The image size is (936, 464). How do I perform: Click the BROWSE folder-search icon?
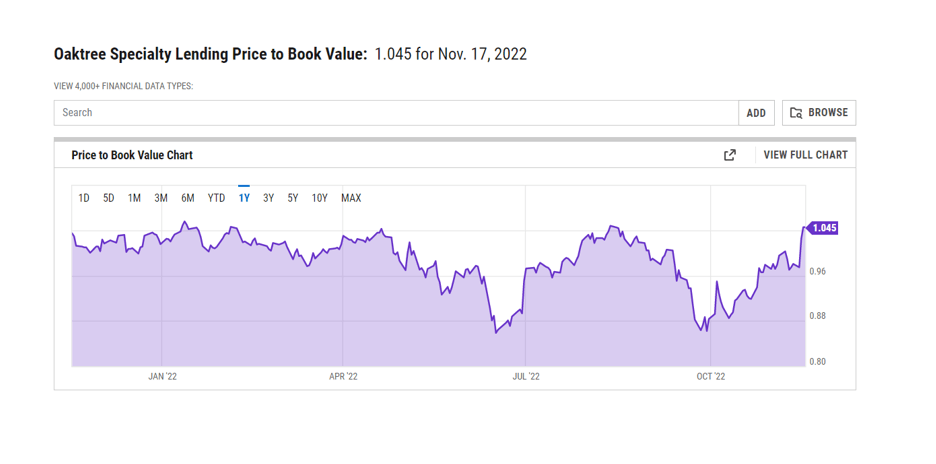click(x=796, y=113)
